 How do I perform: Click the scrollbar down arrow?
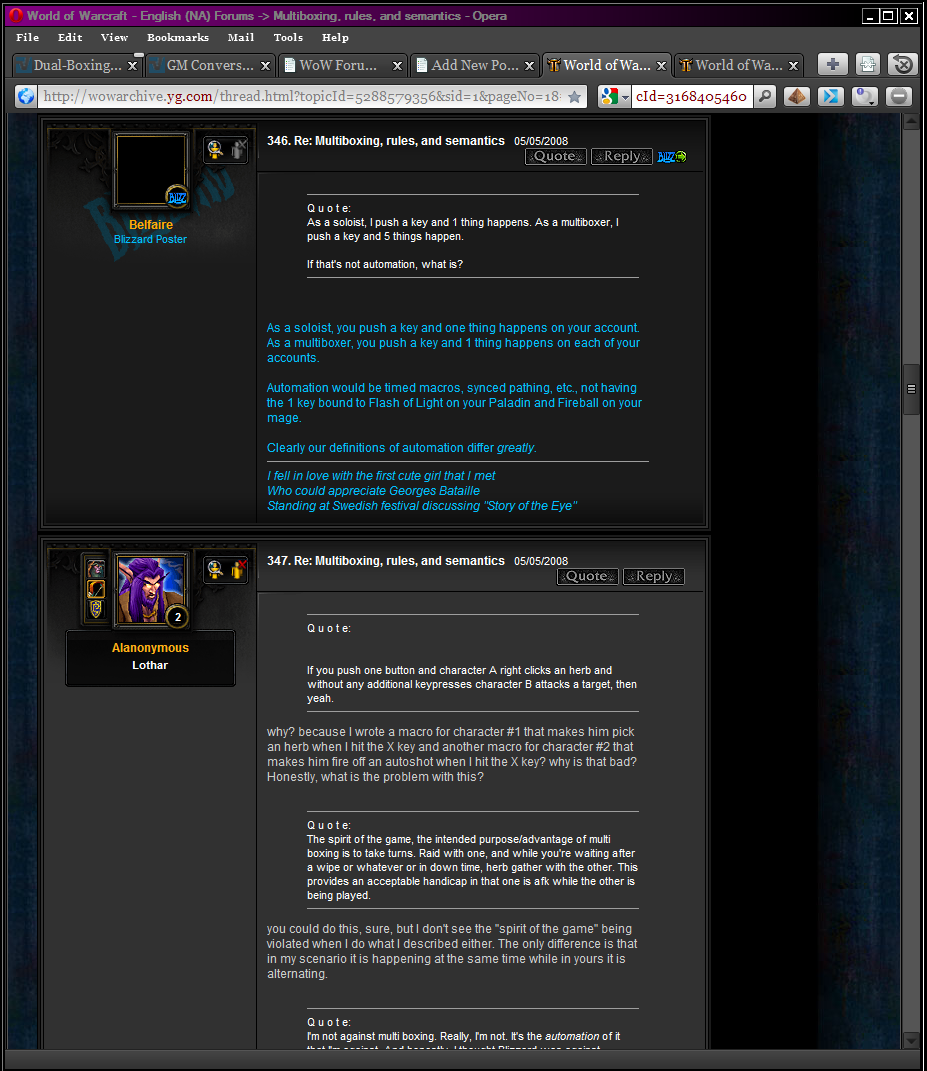(911, 1041)
